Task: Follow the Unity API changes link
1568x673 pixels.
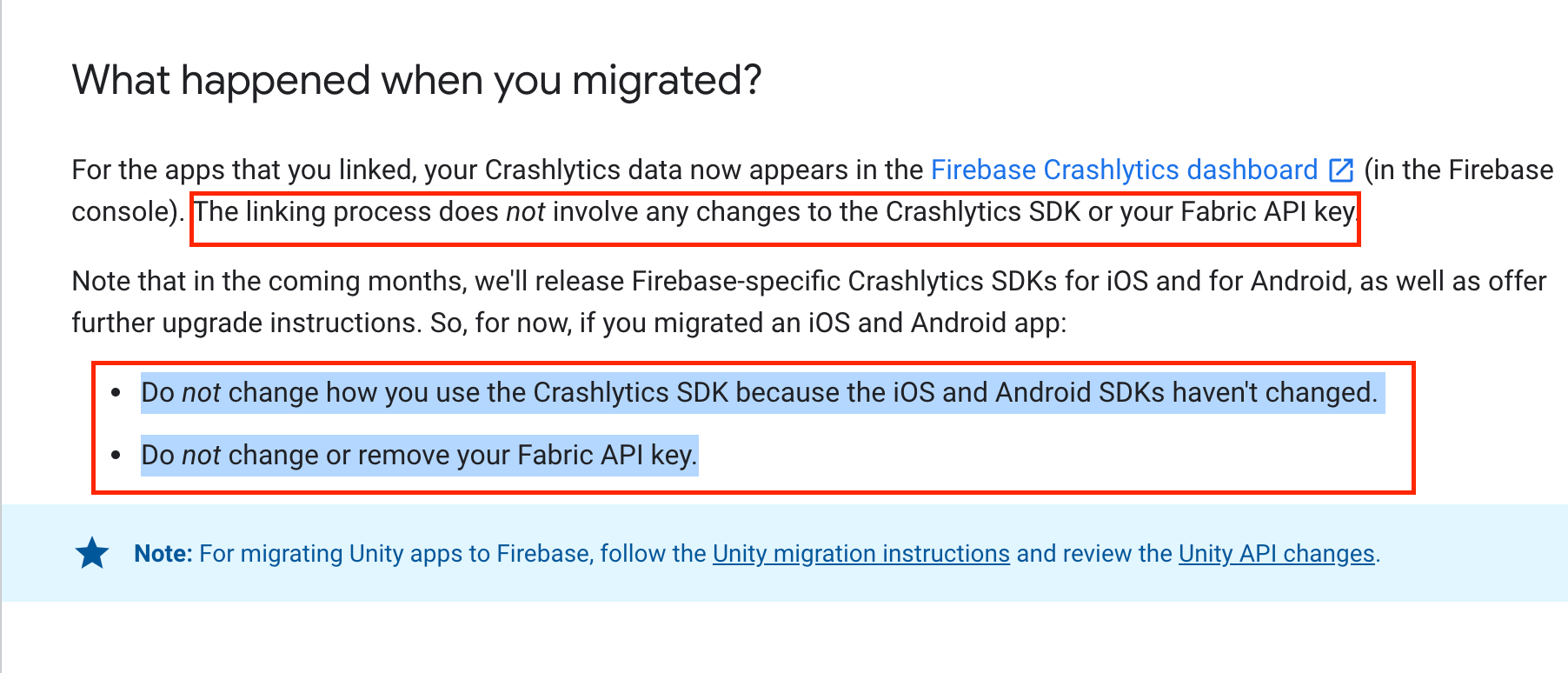Action: (1276, 554)
